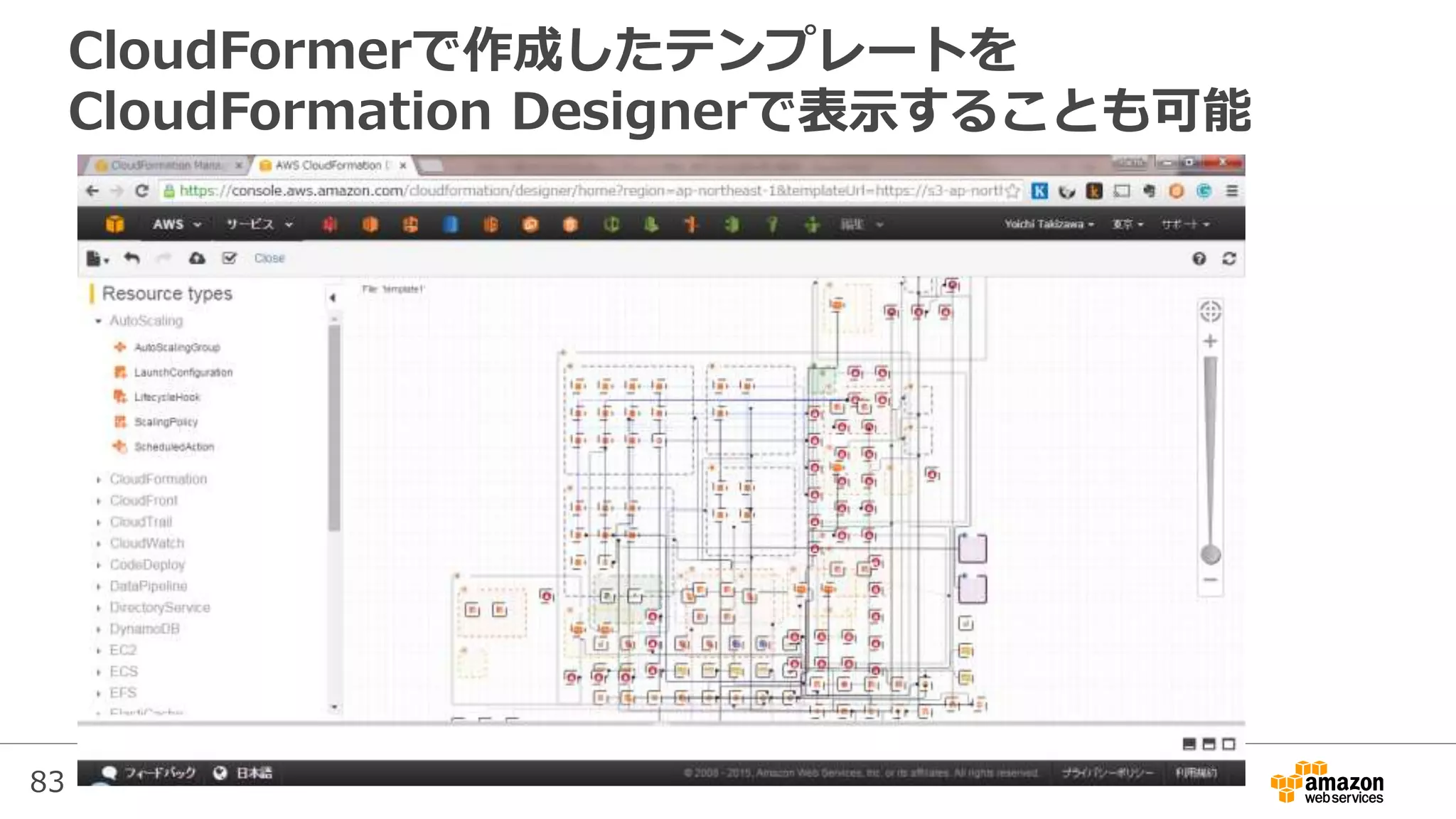The height and width of the screenshot is (819, 1456).
Task: Open the help question mark icon
Action: (x=1199, y=258)
